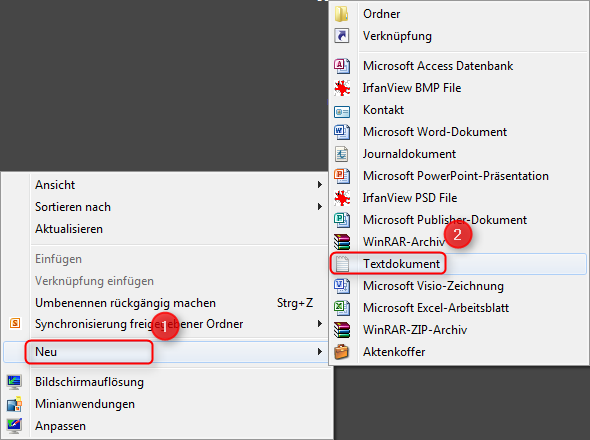Create a new Kontakt

(459, 110)
